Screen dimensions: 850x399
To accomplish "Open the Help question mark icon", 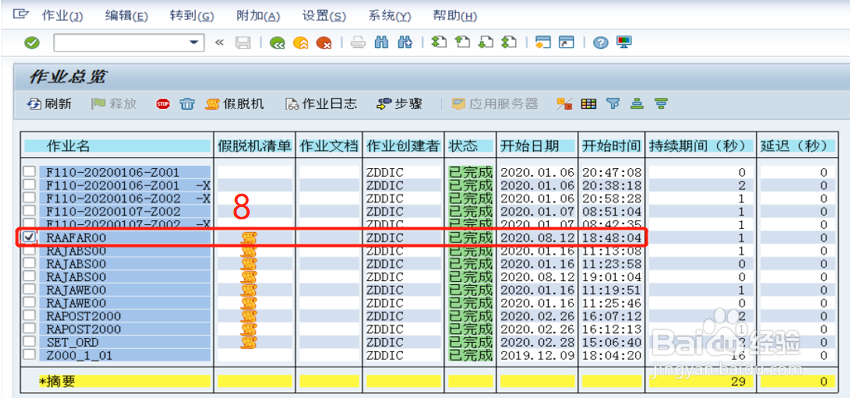I will 600,43.
